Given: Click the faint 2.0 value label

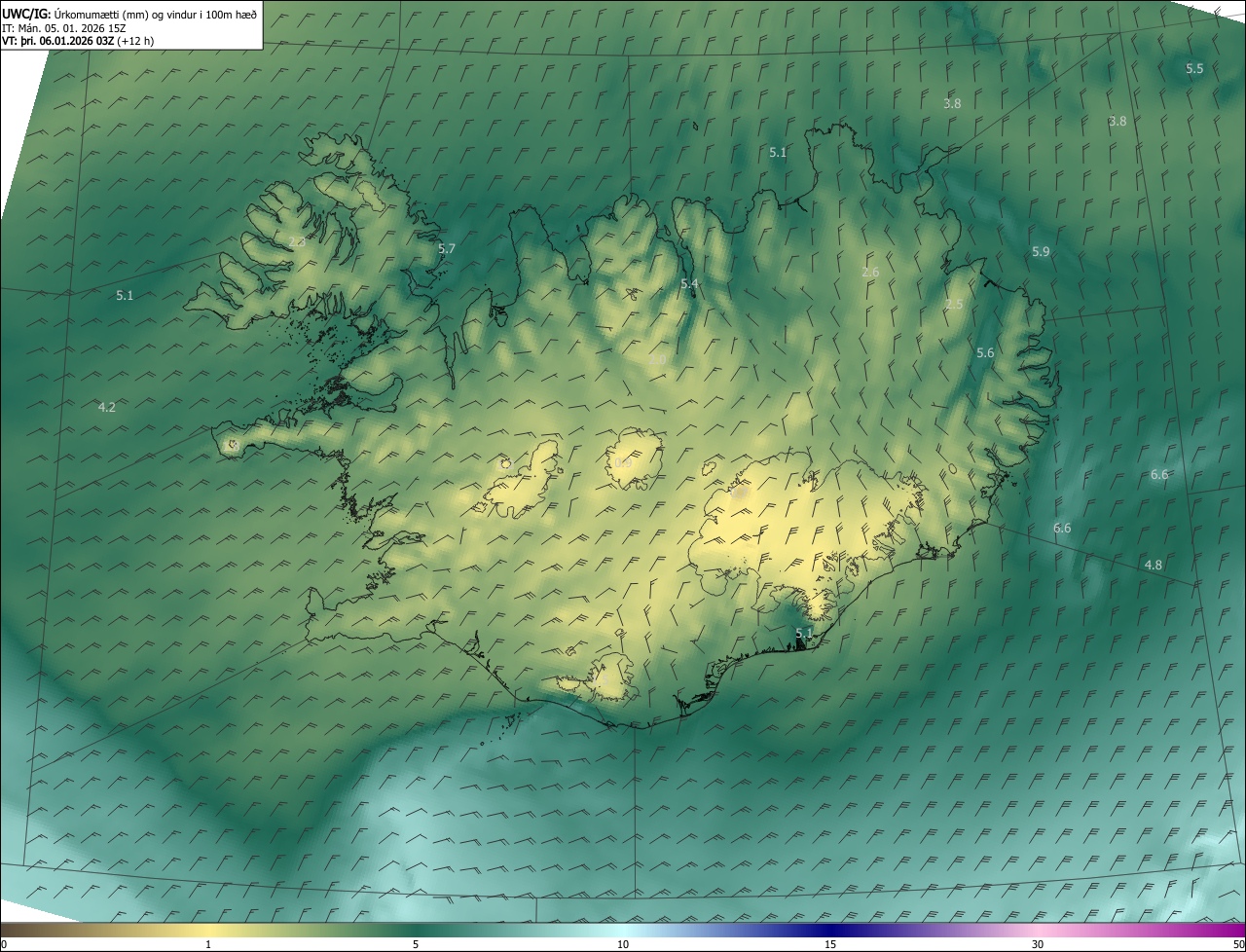Looking at the screenshot, I should (657, 360).
